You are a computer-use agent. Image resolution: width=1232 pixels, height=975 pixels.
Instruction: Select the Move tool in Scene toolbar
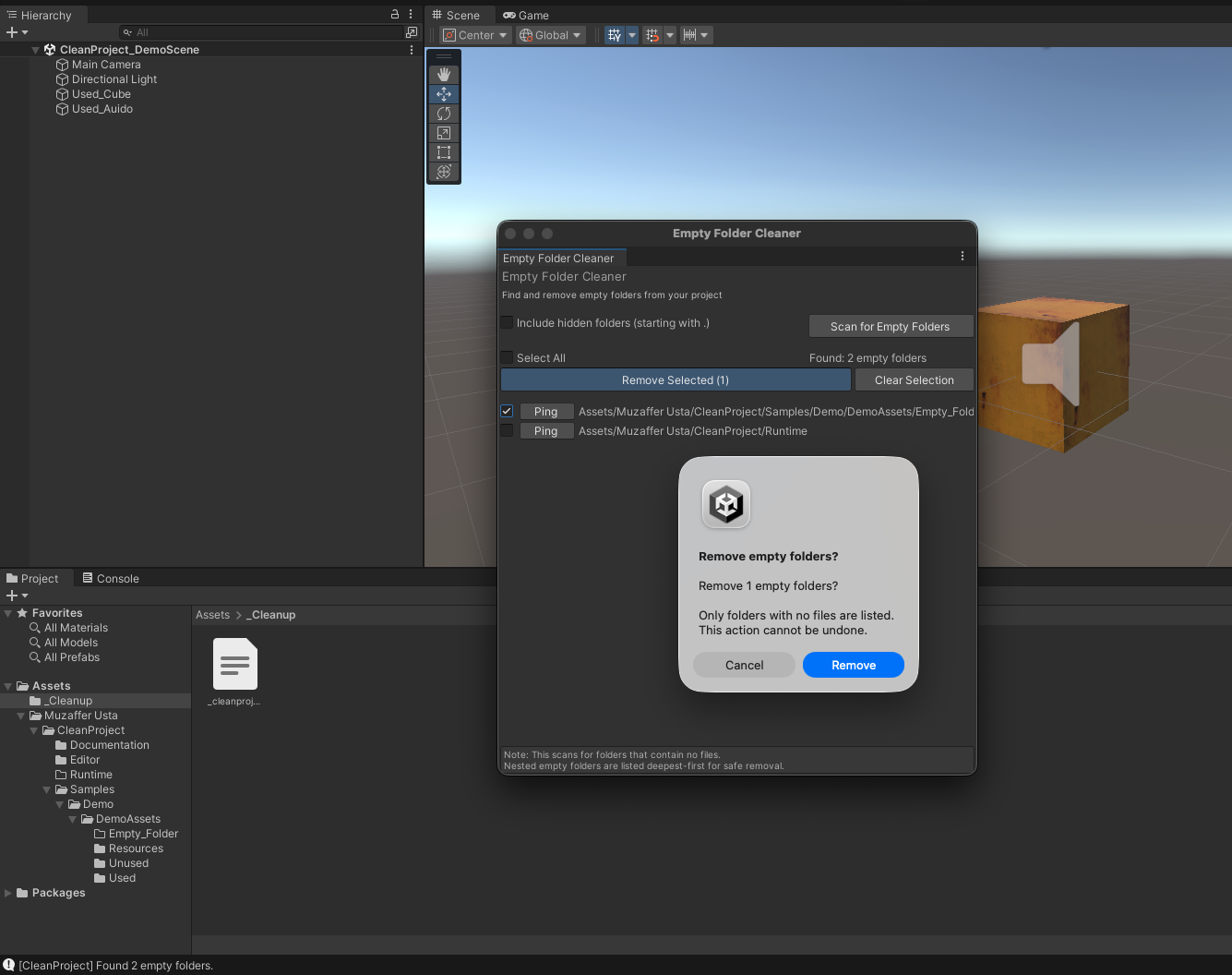tap(444, 94)
